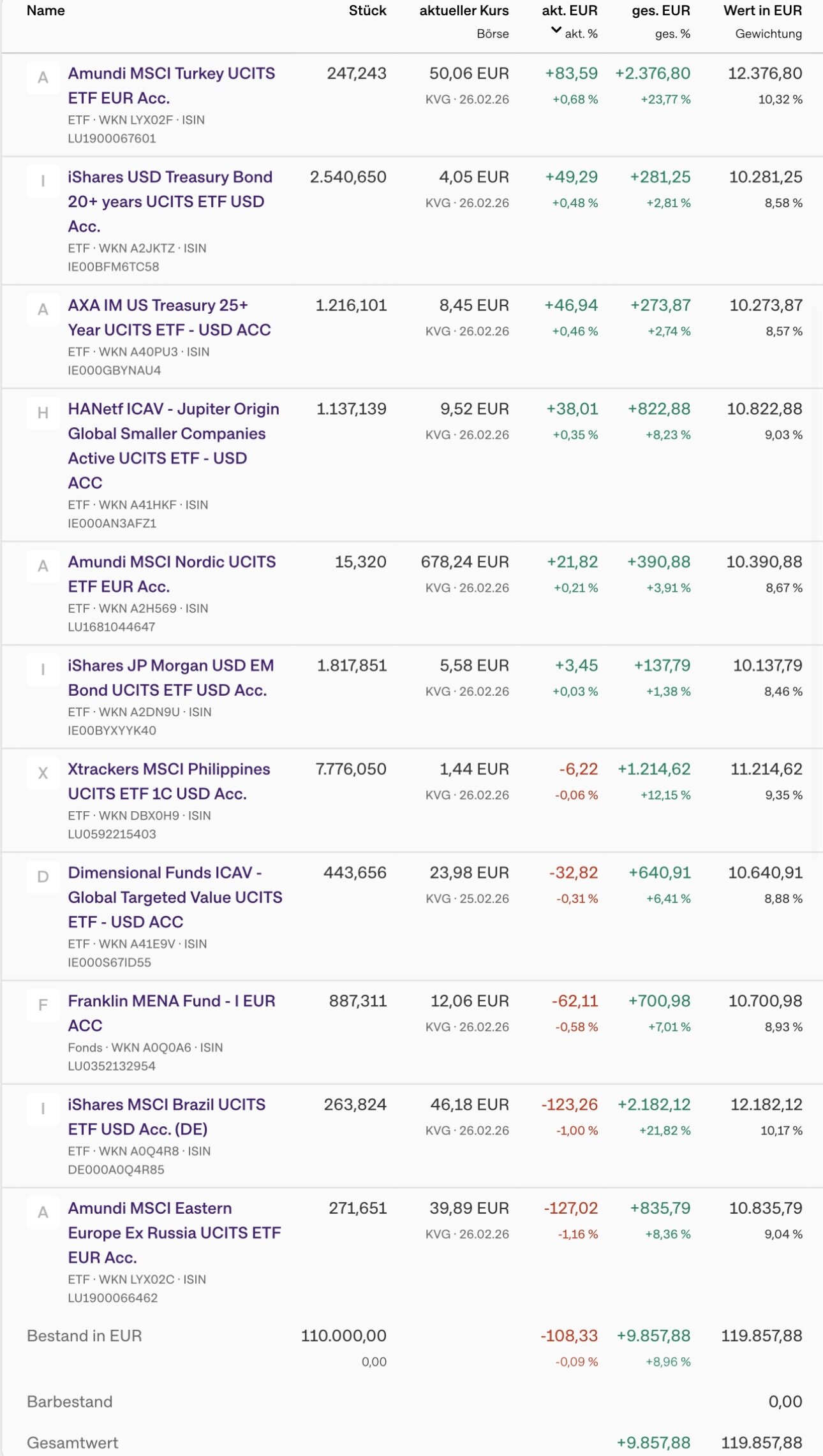823x1456 pixels.
Task: Click the AXA IM US Treasury letter icon
Action: tap(43, 310)
